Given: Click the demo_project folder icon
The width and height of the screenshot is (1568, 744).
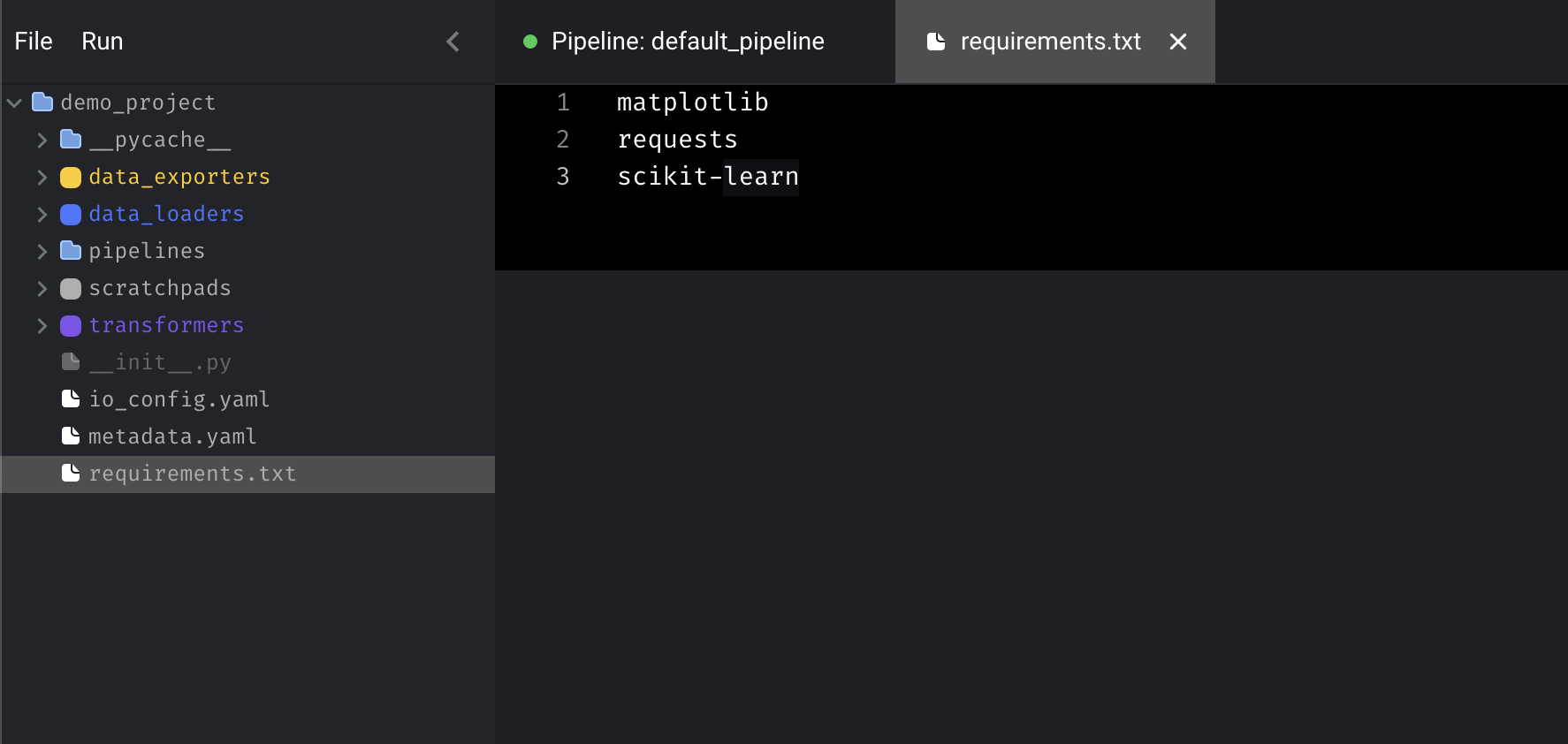Looking at the screenshot, I should point(42,102).
